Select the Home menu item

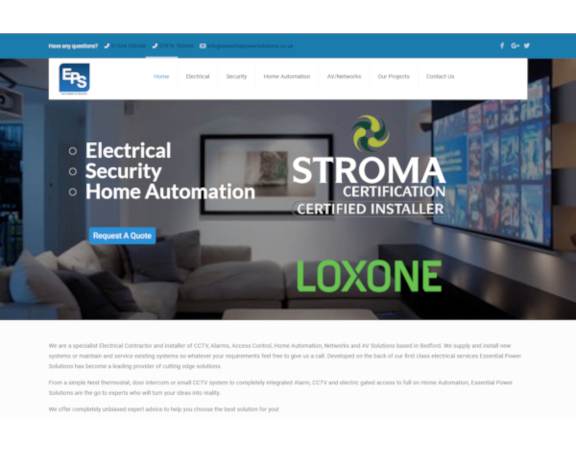pyautogui.click(x=161, y=76)
